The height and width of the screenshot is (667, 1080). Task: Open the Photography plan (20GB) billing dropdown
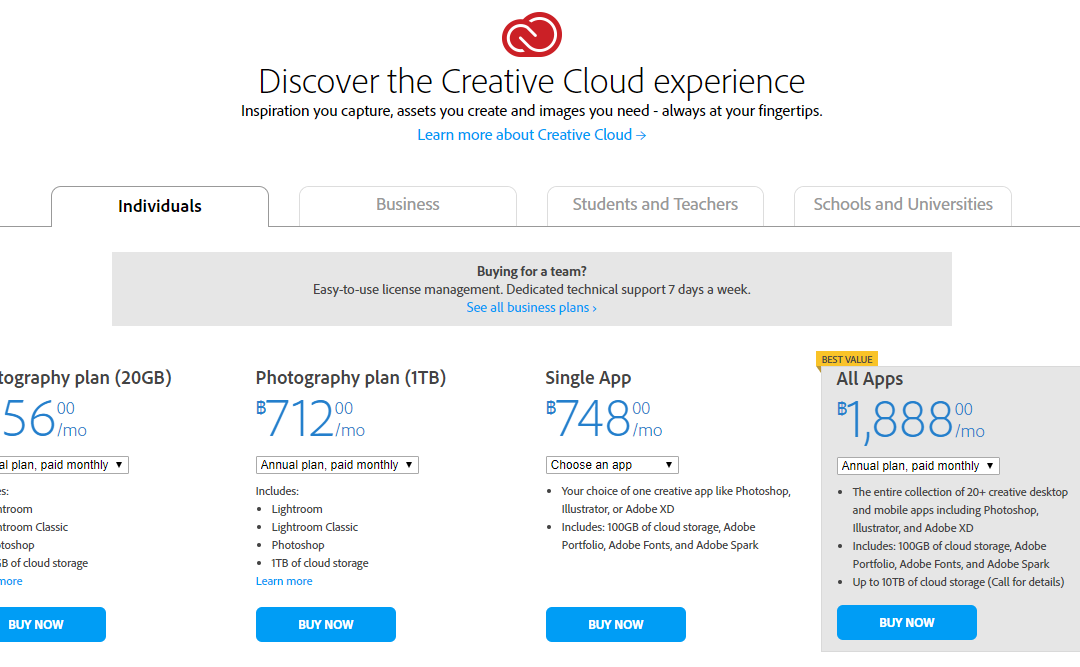click(x=64, y=465)
